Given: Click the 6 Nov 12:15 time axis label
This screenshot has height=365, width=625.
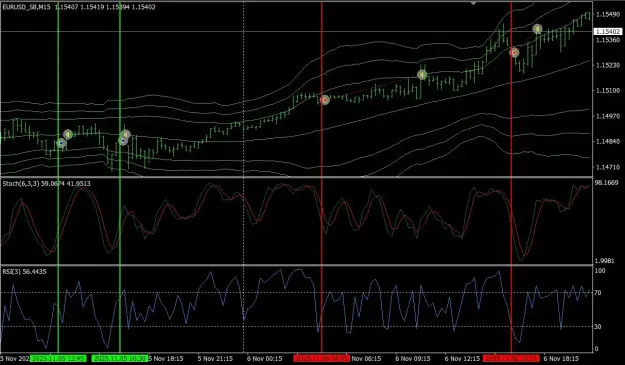Looking at the screenshot, I should tap(462, 359).
